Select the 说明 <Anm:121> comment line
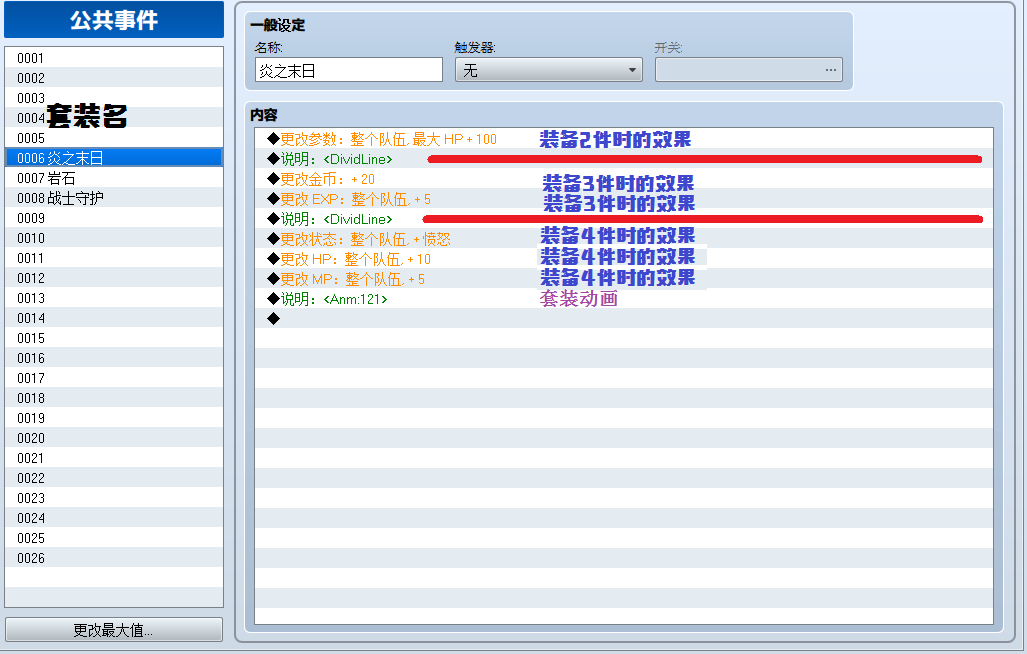The height and width of the screenshot is (654, 1027). (x=624, y=299)
